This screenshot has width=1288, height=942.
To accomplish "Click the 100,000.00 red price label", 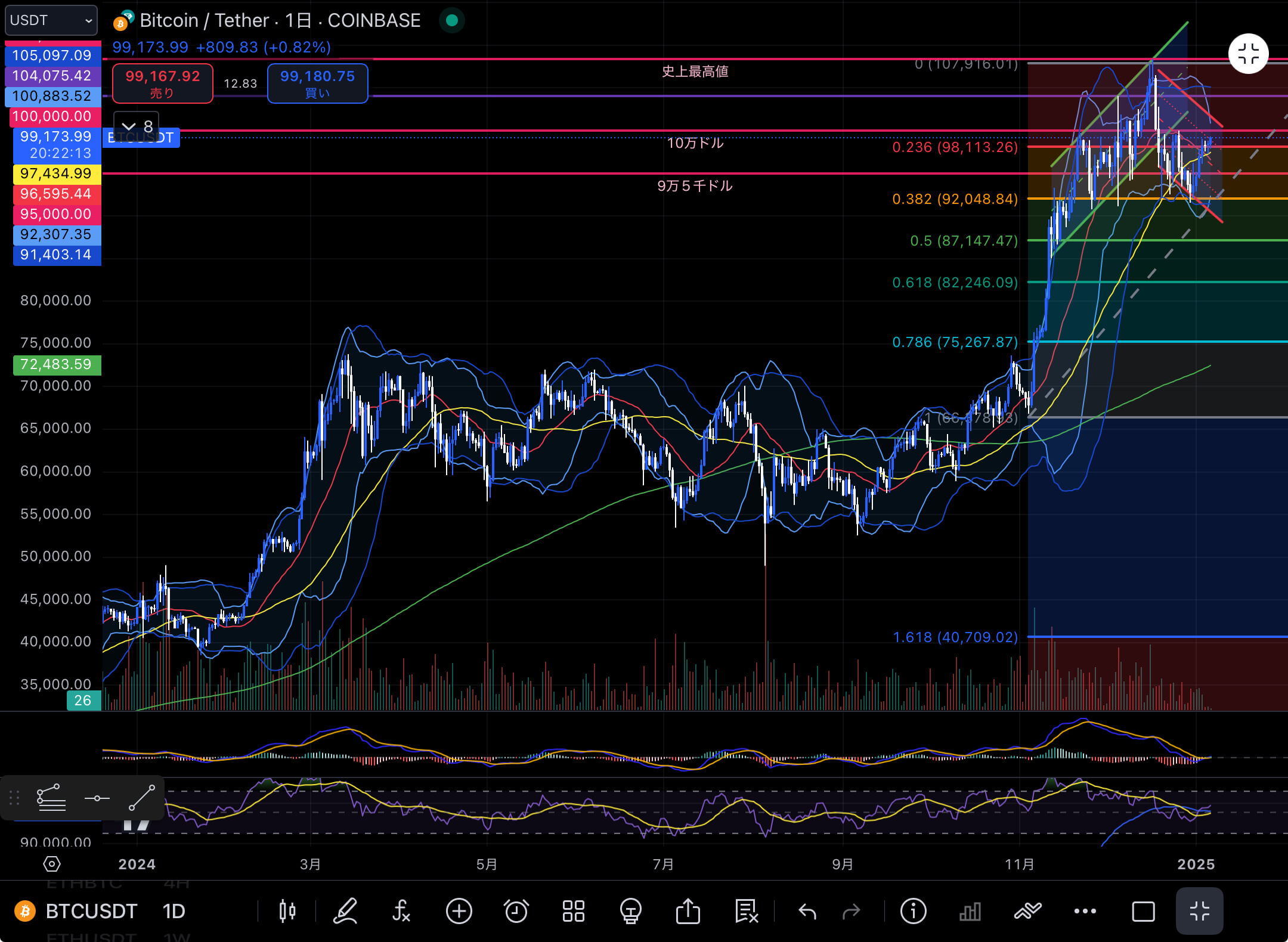I will click(x=55, y=116).
